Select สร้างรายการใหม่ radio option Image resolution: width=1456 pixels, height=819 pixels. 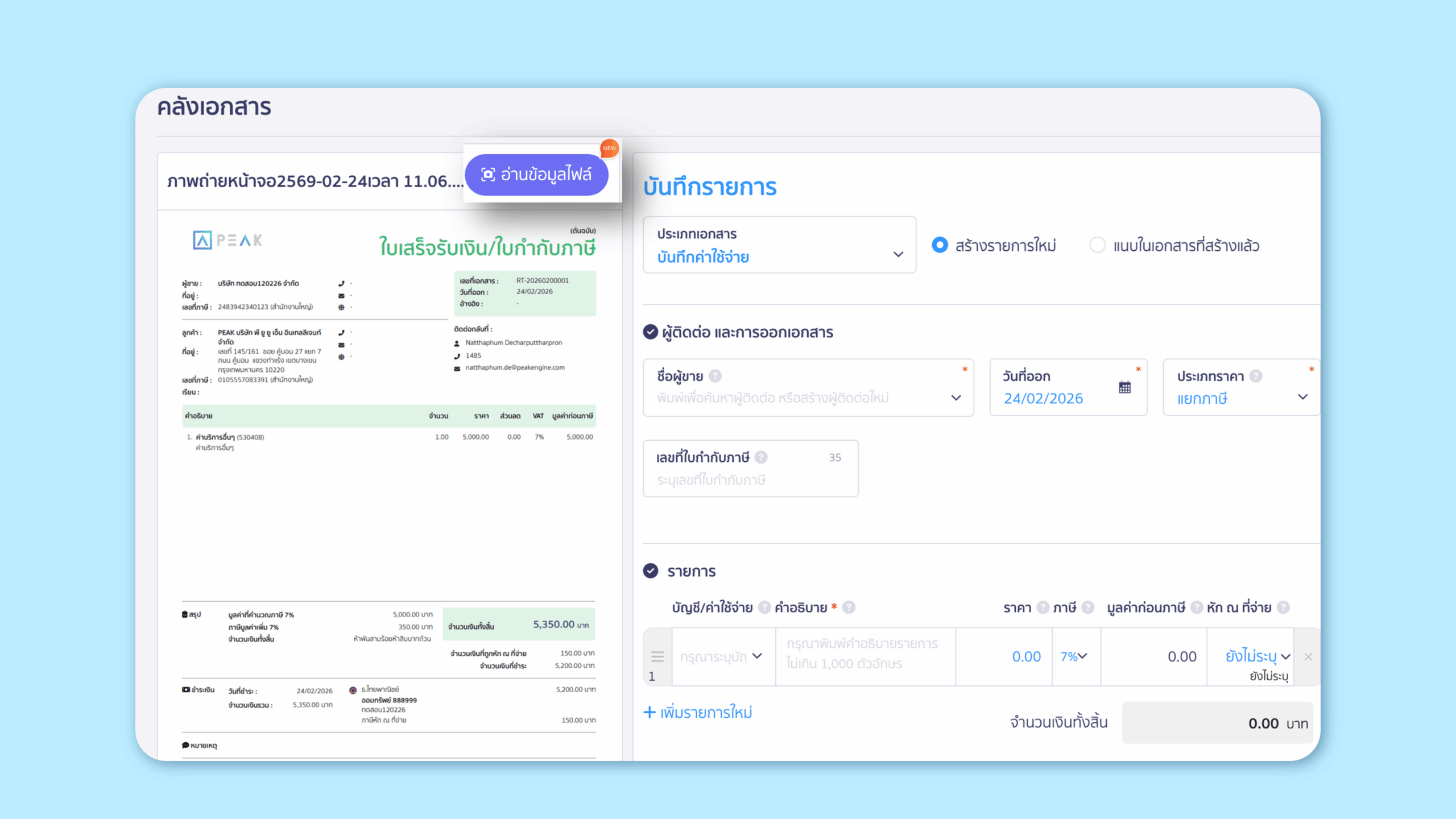pos(940,245)
